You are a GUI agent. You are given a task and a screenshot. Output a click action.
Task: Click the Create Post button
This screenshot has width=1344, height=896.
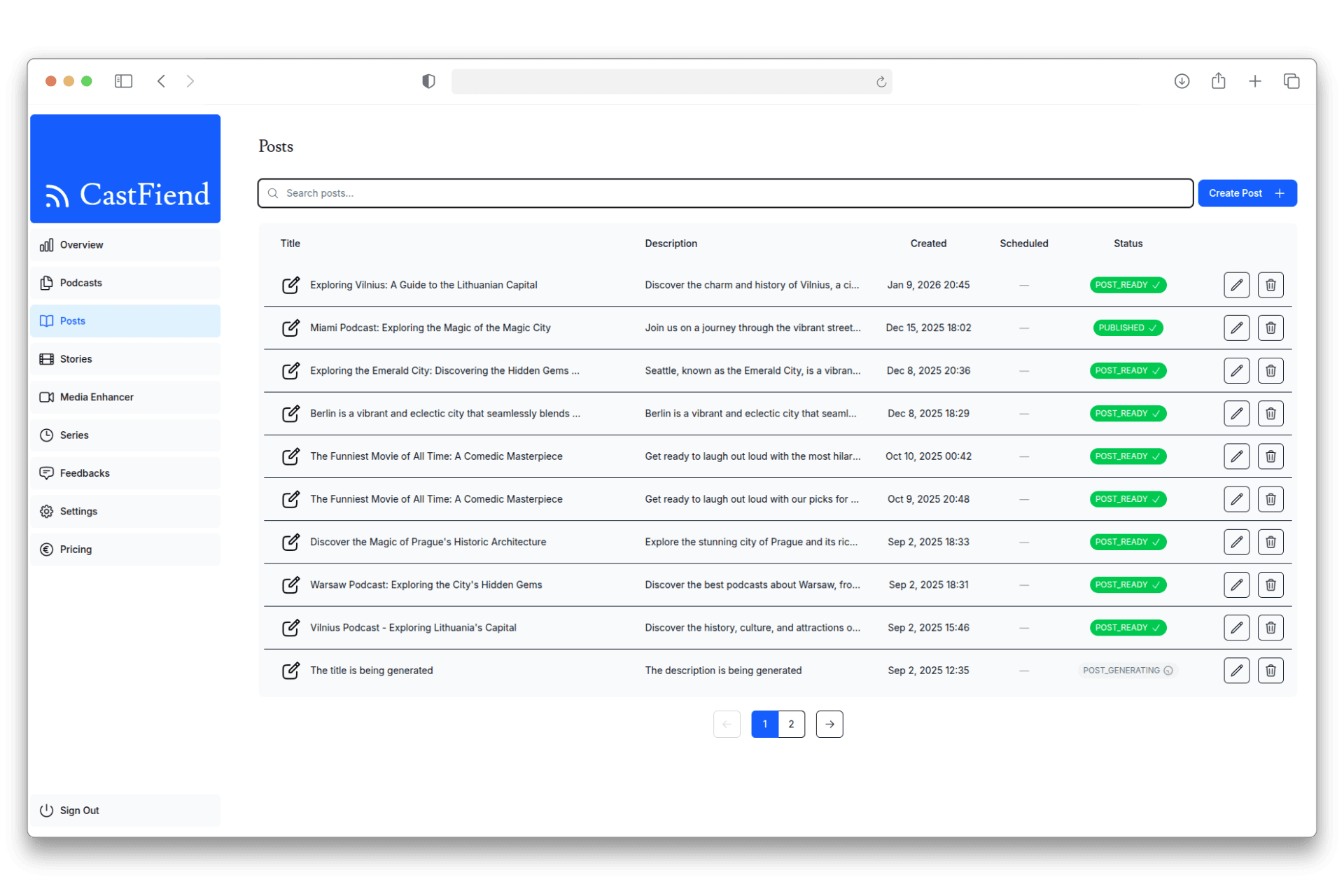[1247, 193]
